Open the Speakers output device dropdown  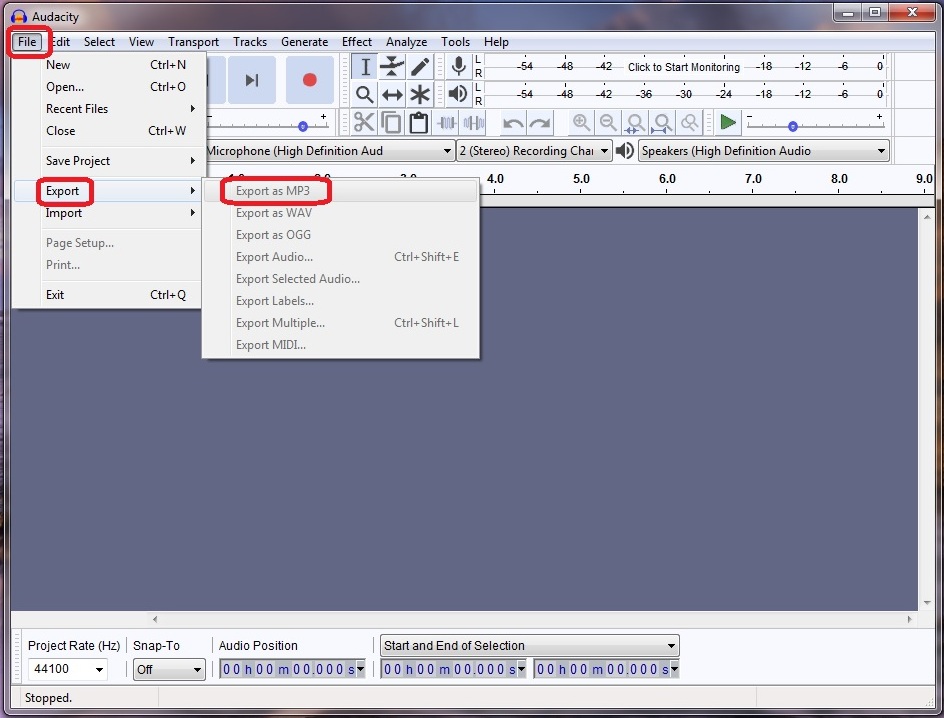(x=763, y=150)
